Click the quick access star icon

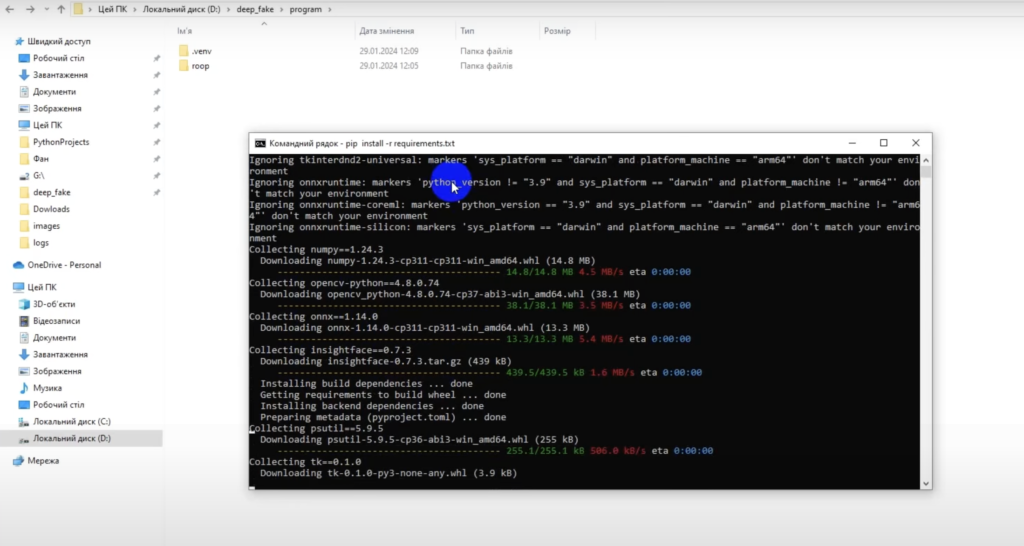pos(19,41)
